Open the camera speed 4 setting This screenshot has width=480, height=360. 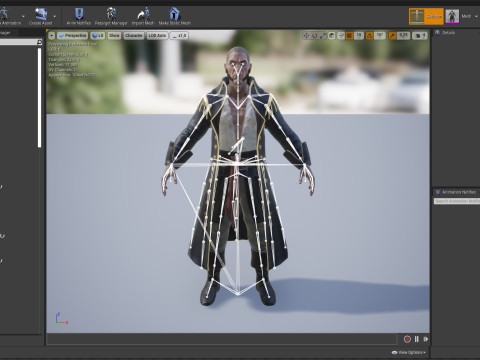coord(420,35)
